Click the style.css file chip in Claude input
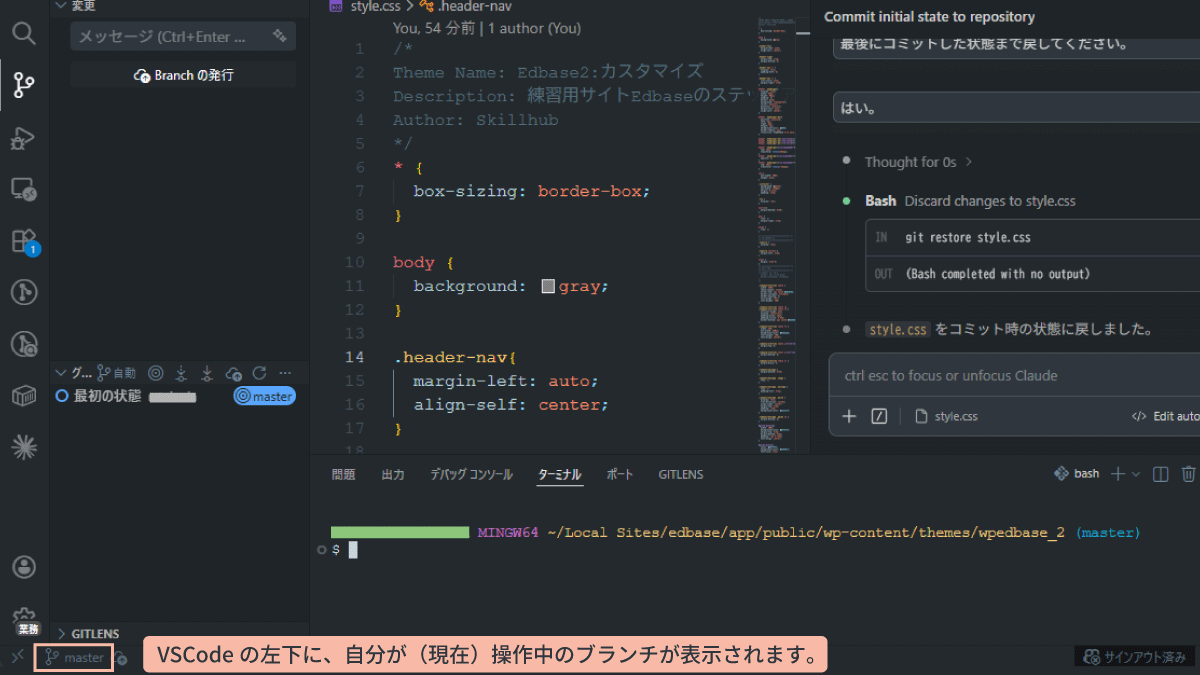The width and height of the screenshot is (1200, 675). click(946, 416)
